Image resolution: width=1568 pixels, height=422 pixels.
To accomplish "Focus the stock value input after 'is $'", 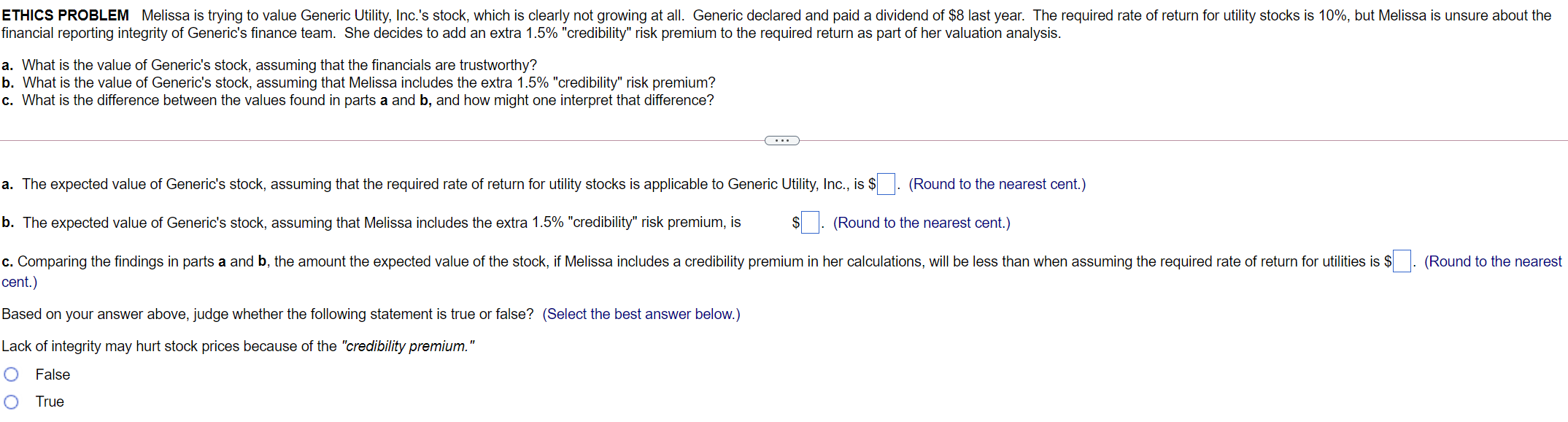I will click(x=885, y=184).
